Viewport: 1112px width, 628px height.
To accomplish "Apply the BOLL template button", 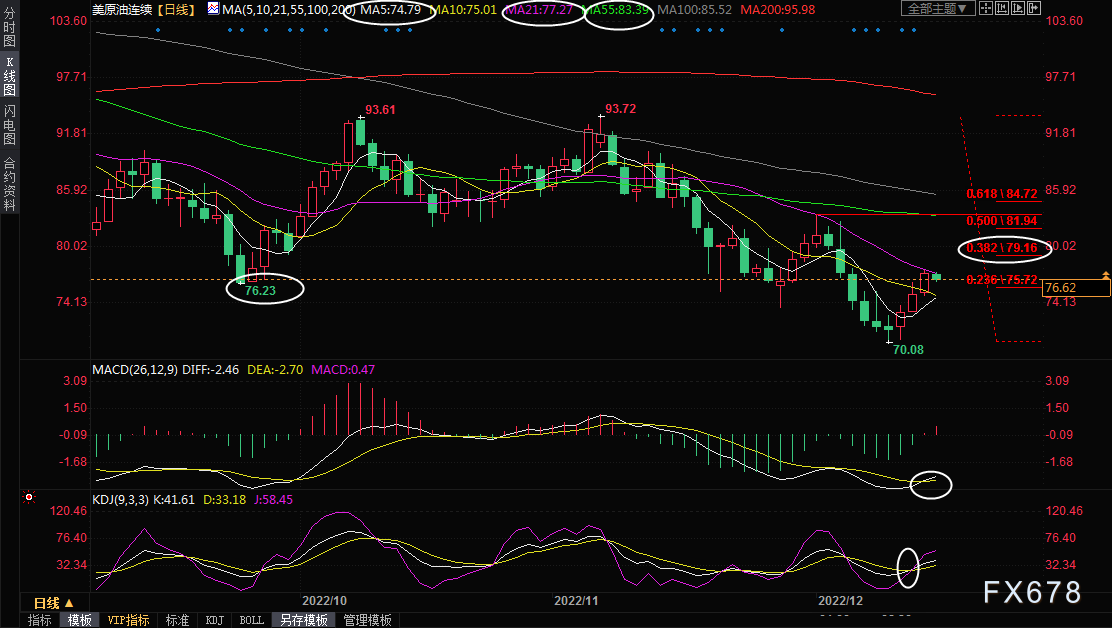I will tap(252, 620).
